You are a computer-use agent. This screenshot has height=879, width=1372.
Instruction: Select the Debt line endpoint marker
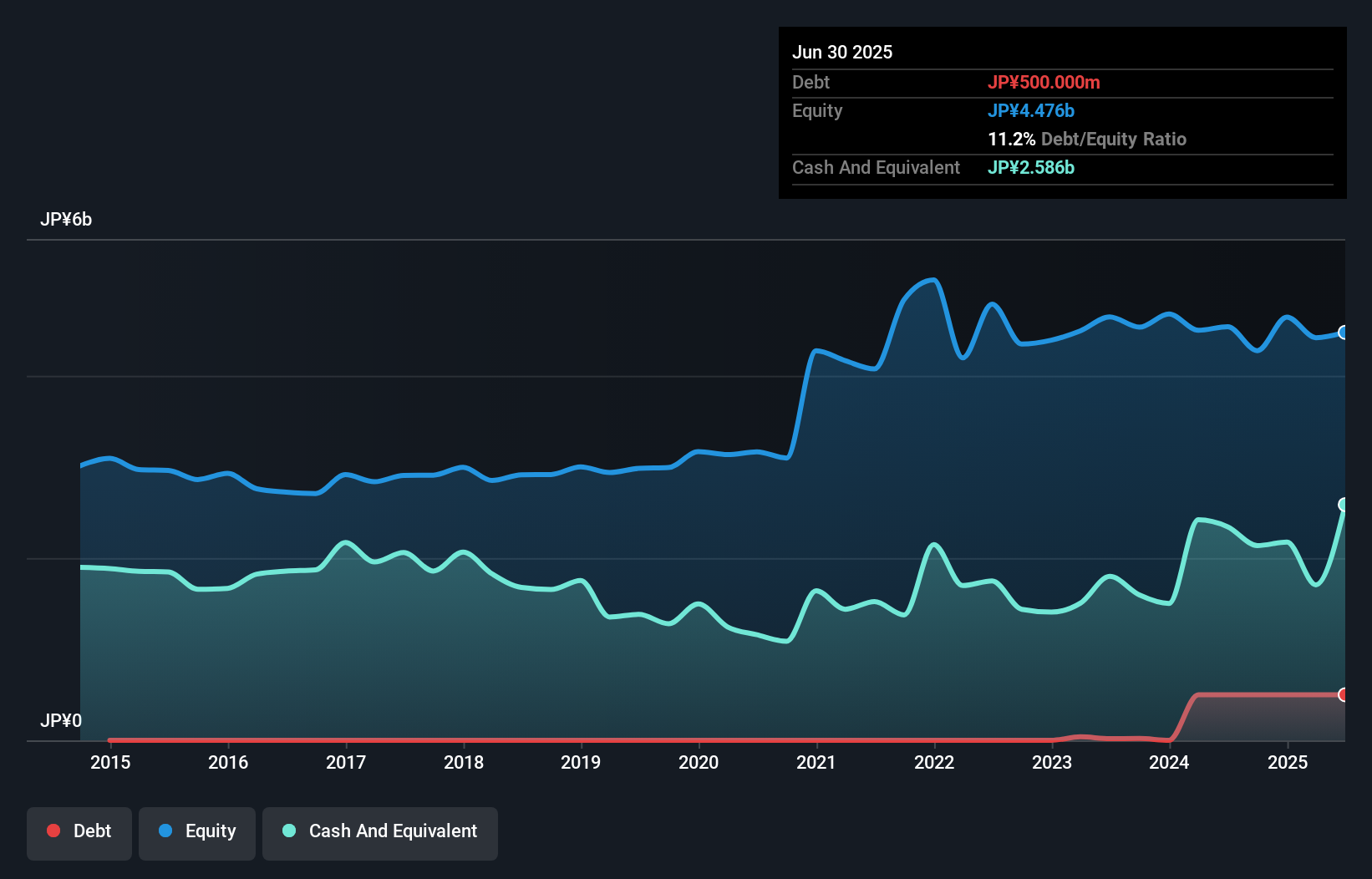1344,694
